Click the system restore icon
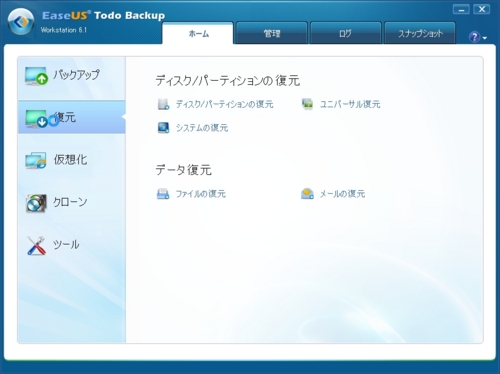Screen dimensions: 500x374 tap(163, 128)
